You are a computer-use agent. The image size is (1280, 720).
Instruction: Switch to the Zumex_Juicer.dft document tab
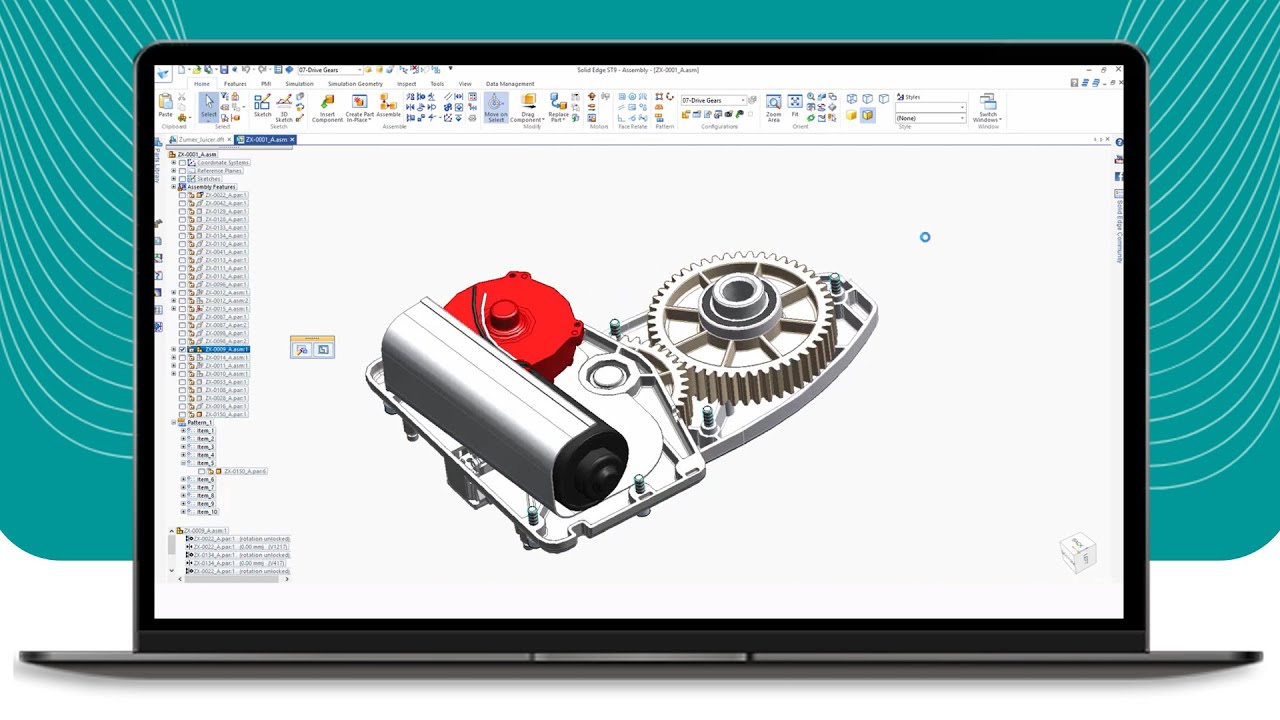coord(201,139)
